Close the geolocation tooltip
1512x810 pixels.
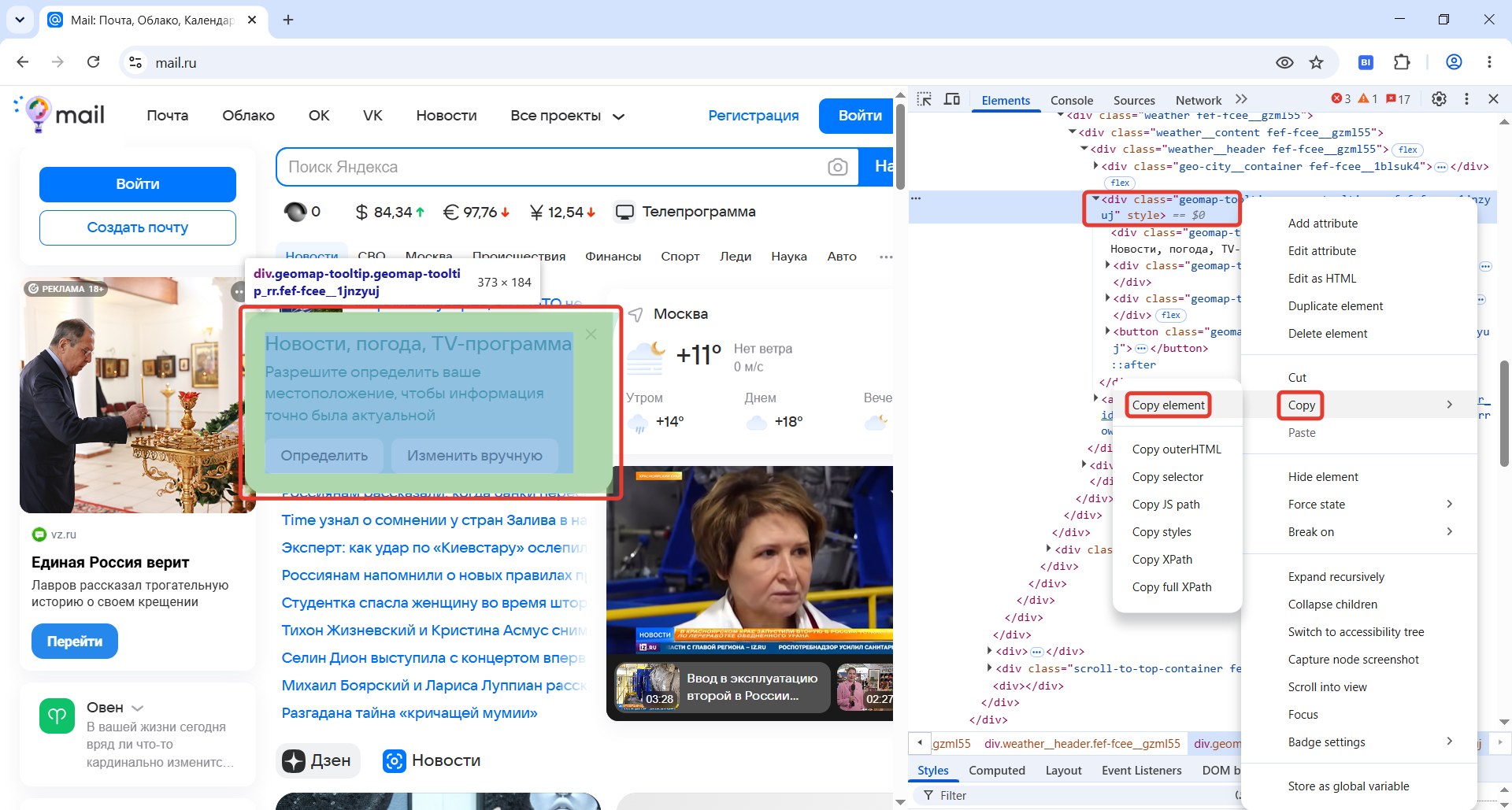pos(591,335)
